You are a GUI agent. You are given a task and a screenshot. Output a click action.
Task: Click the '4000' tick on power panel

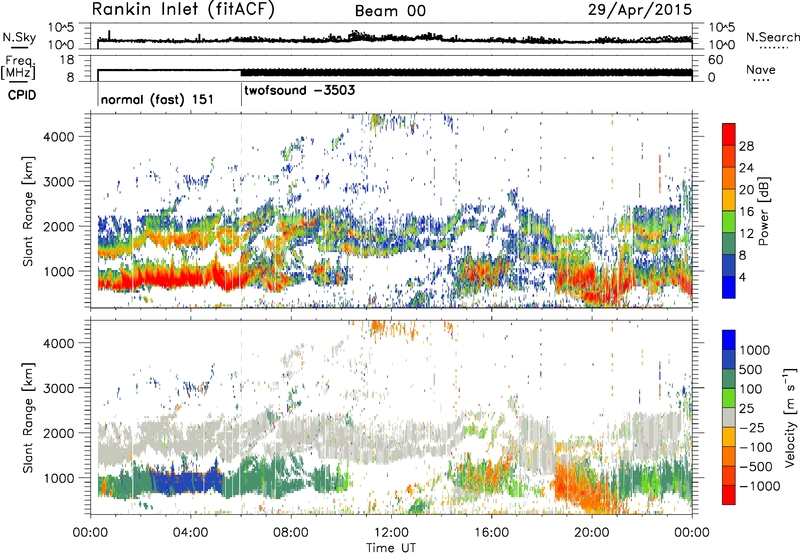click(59, 137)
